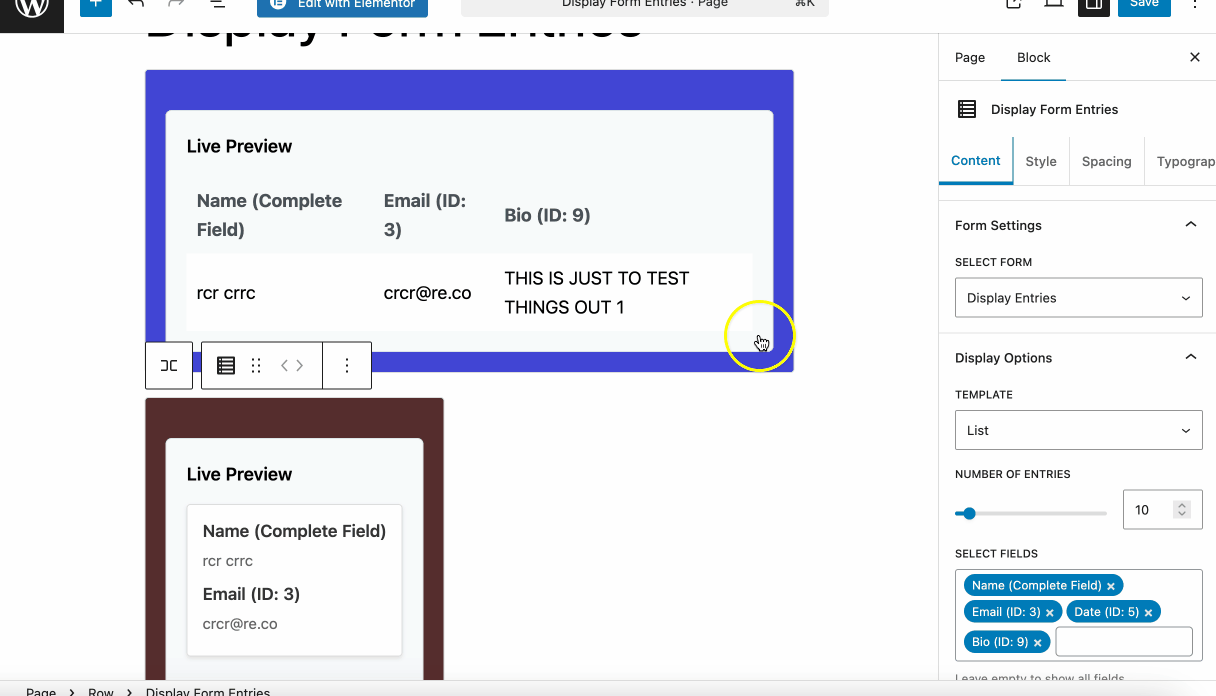Adjust the Number of Entries slider

[1031, 513]
